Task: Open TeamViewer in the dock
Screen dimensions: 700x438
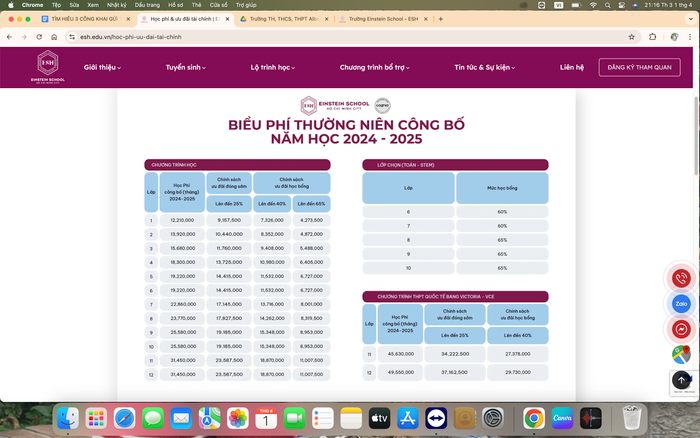Action: click(436, 419)
